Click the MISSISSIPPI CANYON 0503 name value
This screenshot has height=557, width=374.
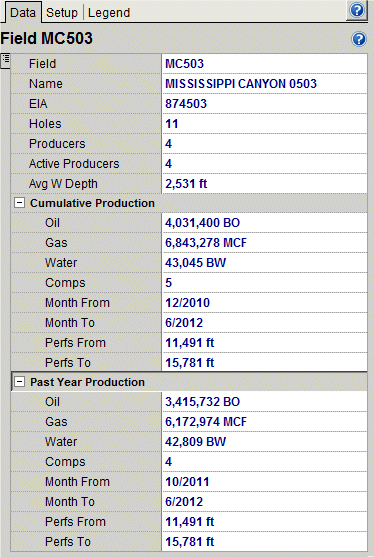click(241, 83)
